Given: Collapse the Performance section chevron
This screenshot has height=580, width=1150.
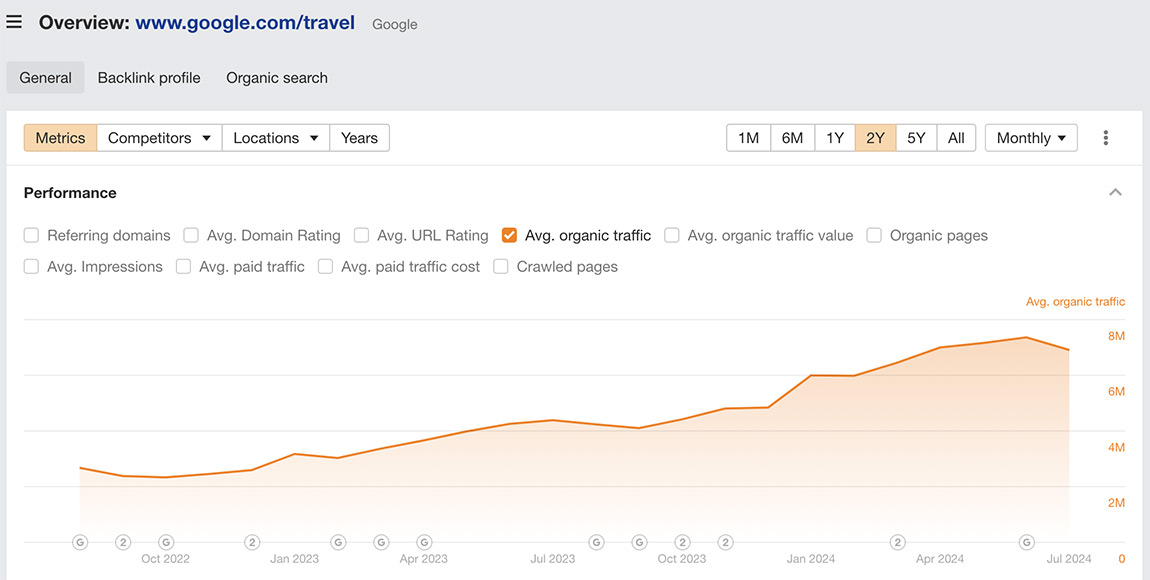Looking at the screenshot, I should pos(1116,192).
